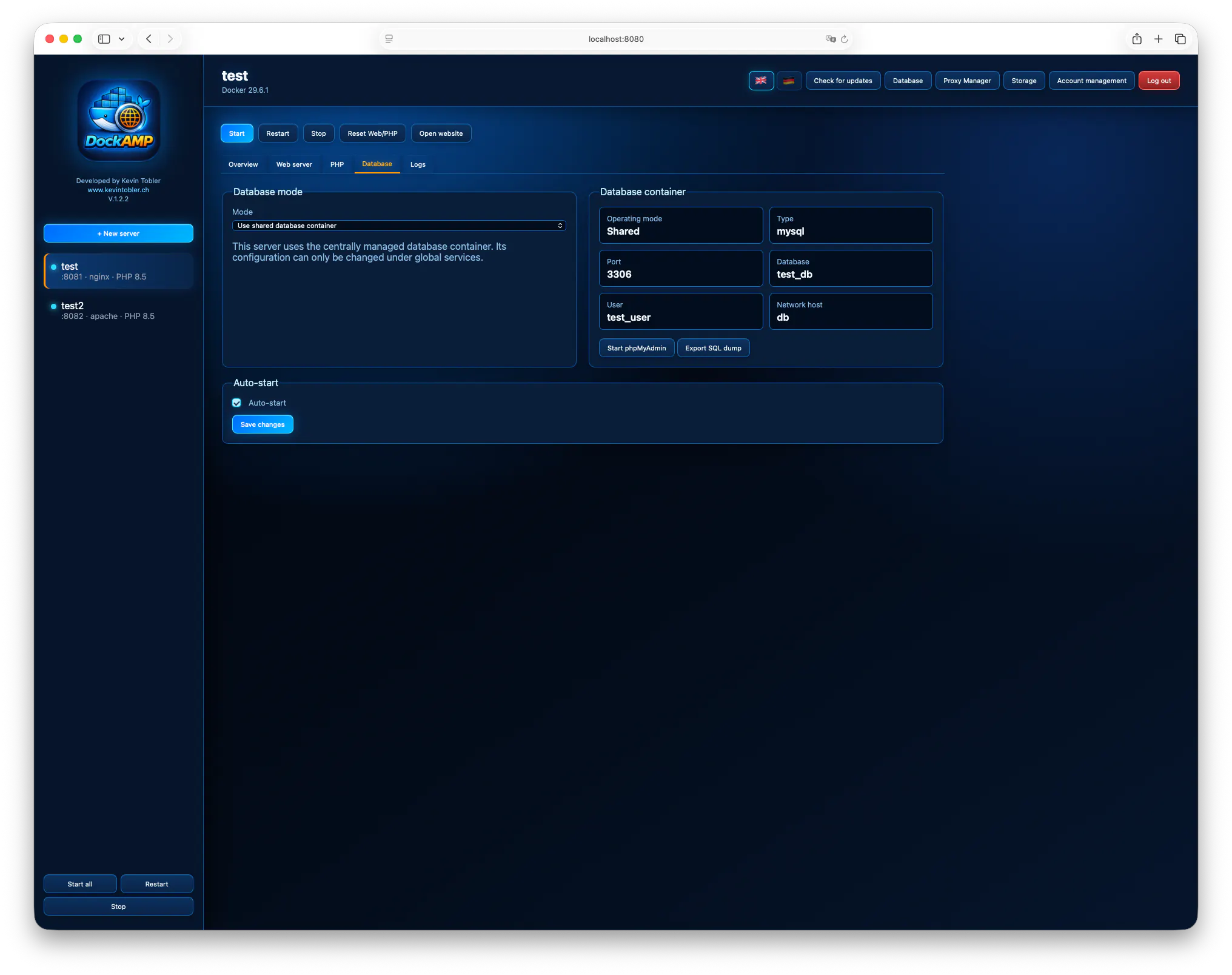Open a new browser tab
This screenshot has width=1232, height=975.
click(1158, 39)
